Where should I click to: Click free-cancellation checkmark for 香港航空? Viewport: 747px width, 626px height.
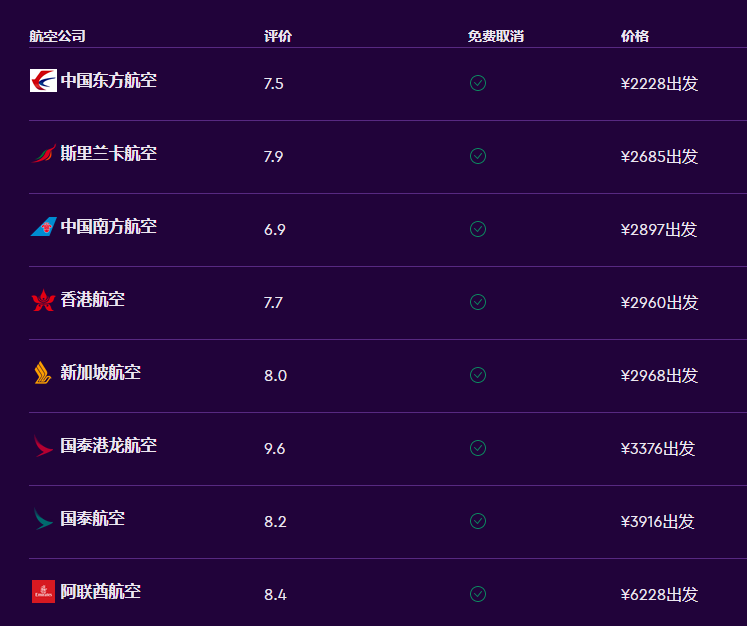pyautogui.click(x=478, y=302)
